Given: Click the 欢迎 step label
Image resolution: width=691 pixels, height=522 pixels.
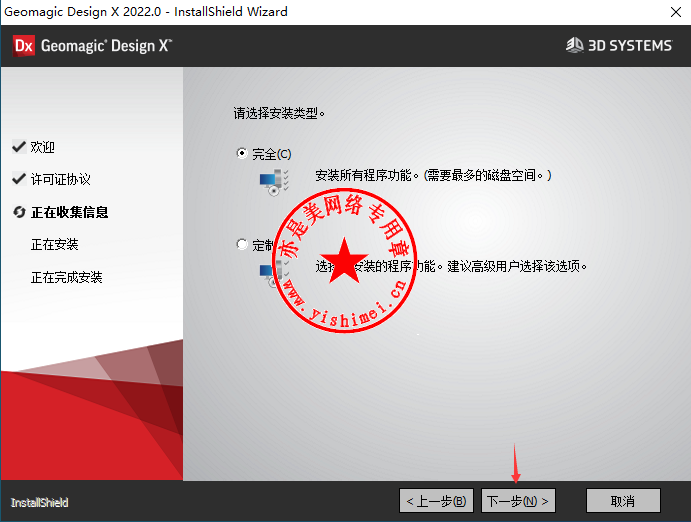Looking at the screenshot, I should (x=42, y=147).
